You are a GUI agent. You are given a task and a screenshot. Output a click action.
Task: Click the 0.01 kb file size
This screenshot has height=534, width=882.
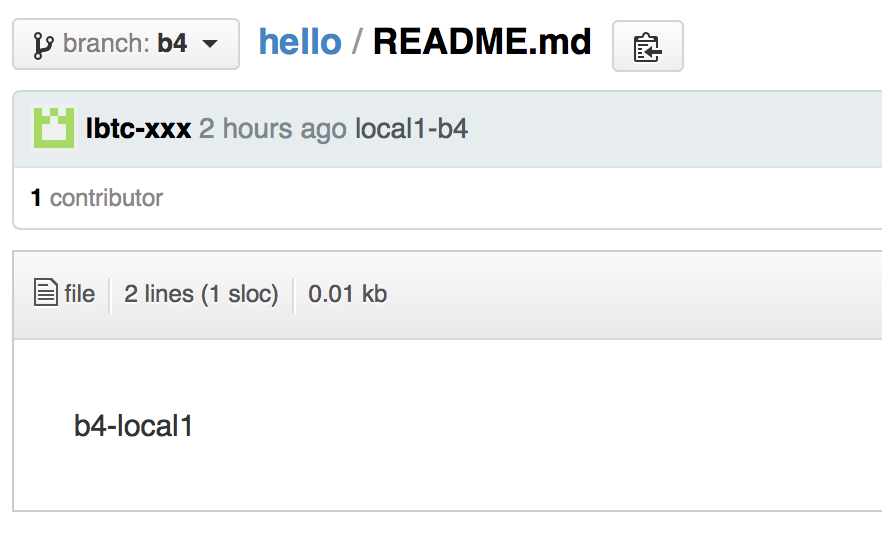coord(348,294)
